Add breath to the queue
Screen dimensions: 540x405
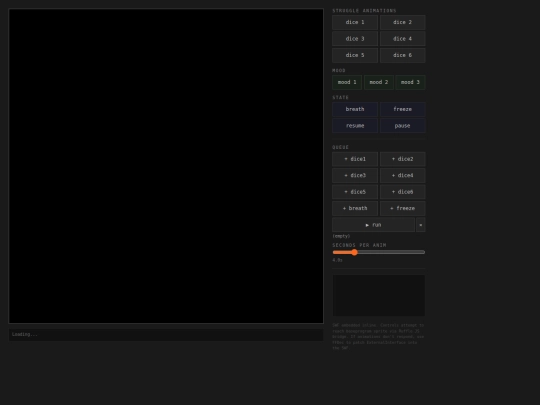[x=355, y=208]
